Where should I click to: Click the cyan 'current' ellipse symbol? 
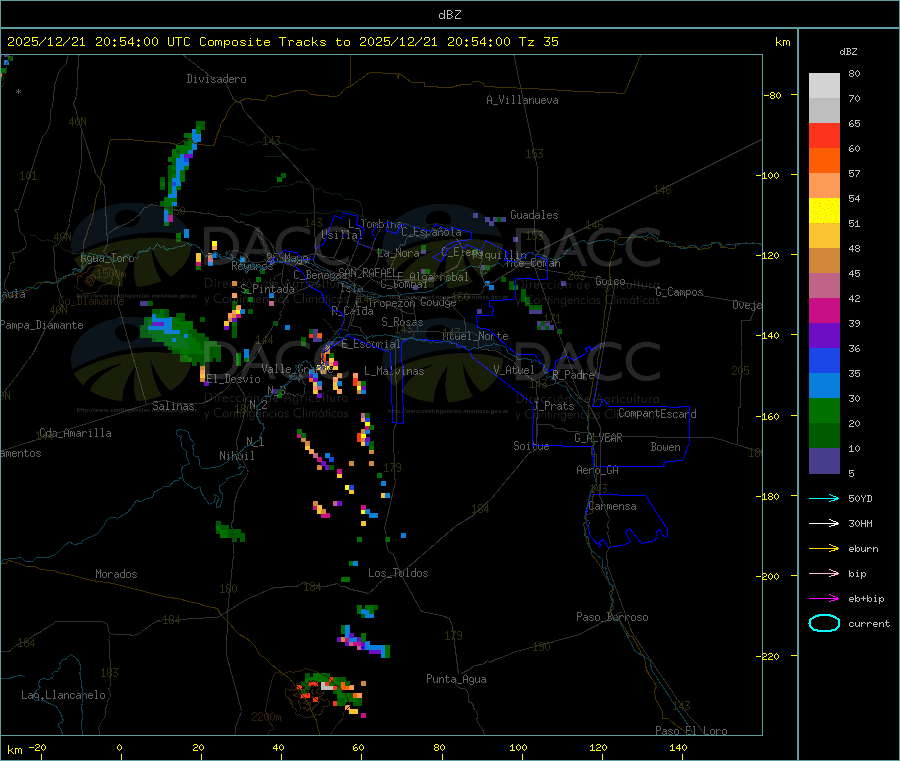[824, 623]
